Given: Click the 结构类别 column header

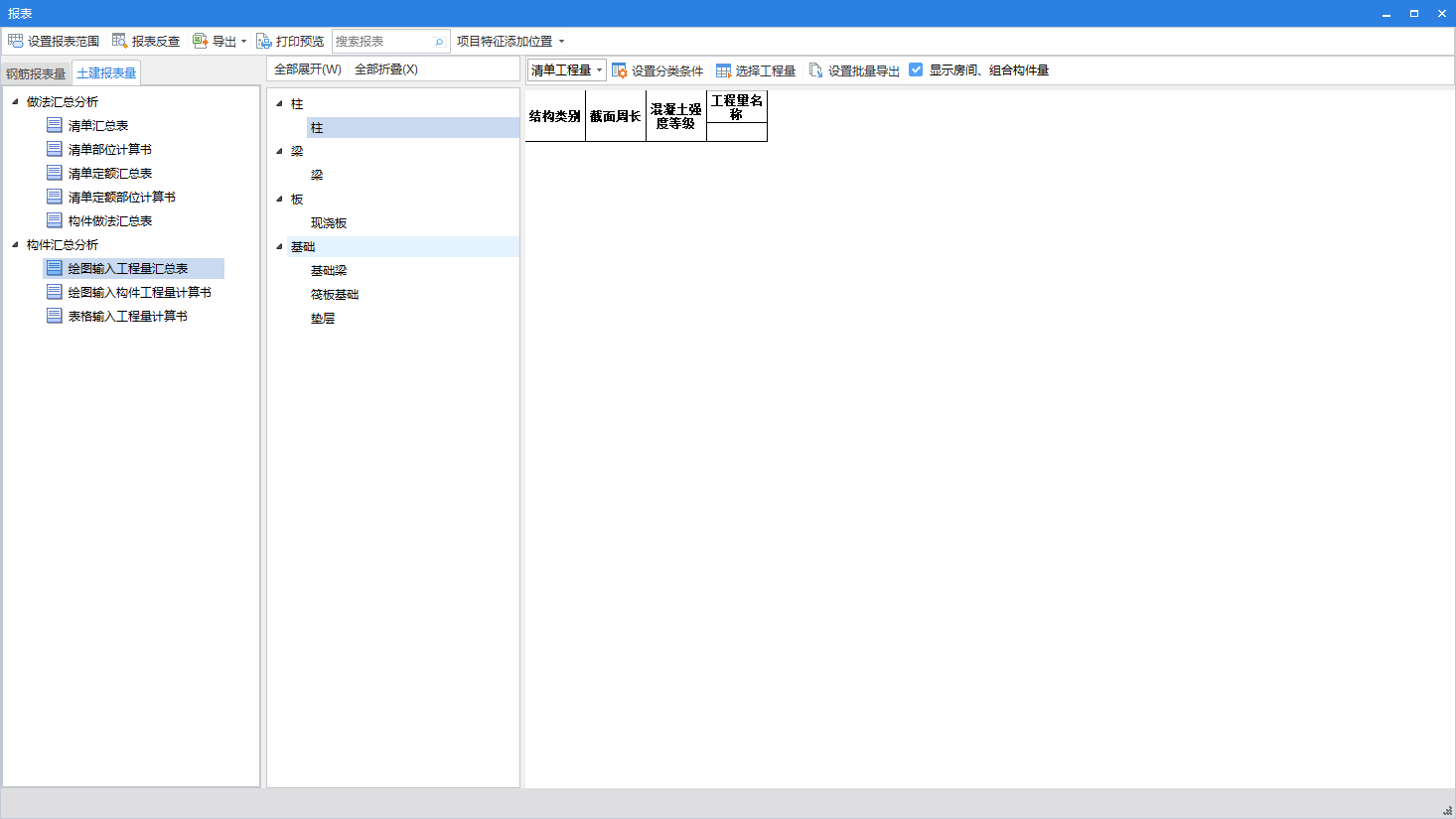Looking at the screenshot, I should pyautogui.click(x=555, y=116).
